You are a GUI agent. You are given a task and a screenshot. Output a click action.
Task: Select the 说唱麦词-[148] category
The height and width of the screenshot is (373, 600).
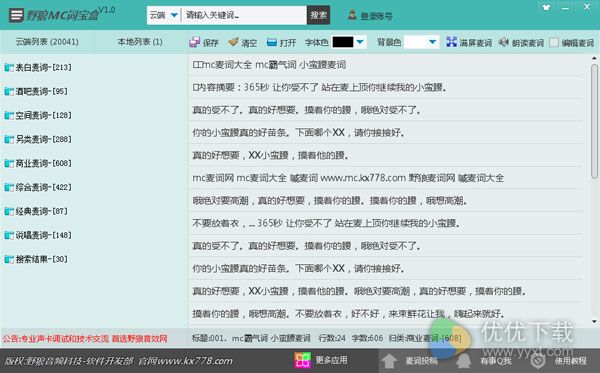(43, 235)
